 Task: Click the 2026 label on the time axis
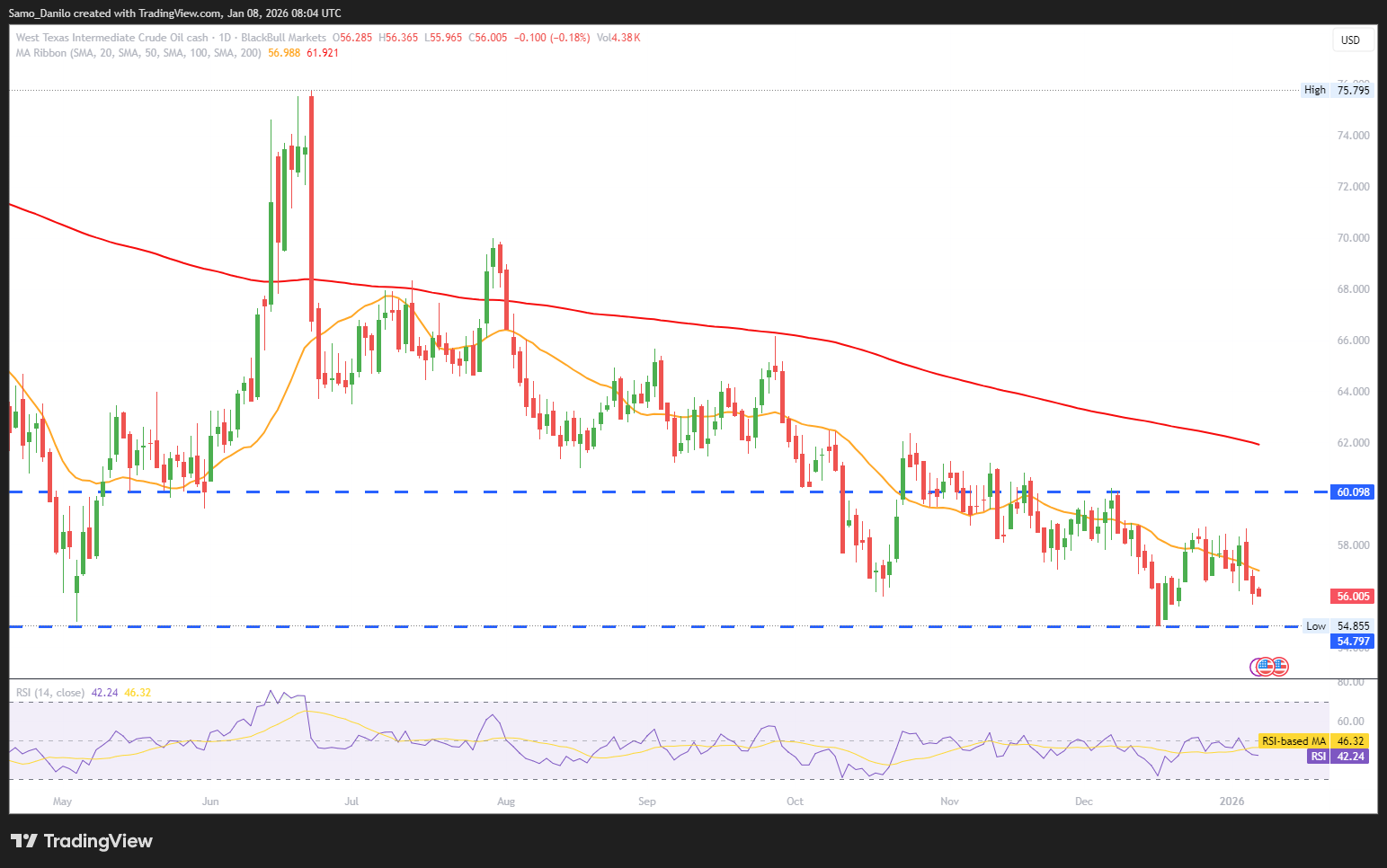[x=1231, y=802]
